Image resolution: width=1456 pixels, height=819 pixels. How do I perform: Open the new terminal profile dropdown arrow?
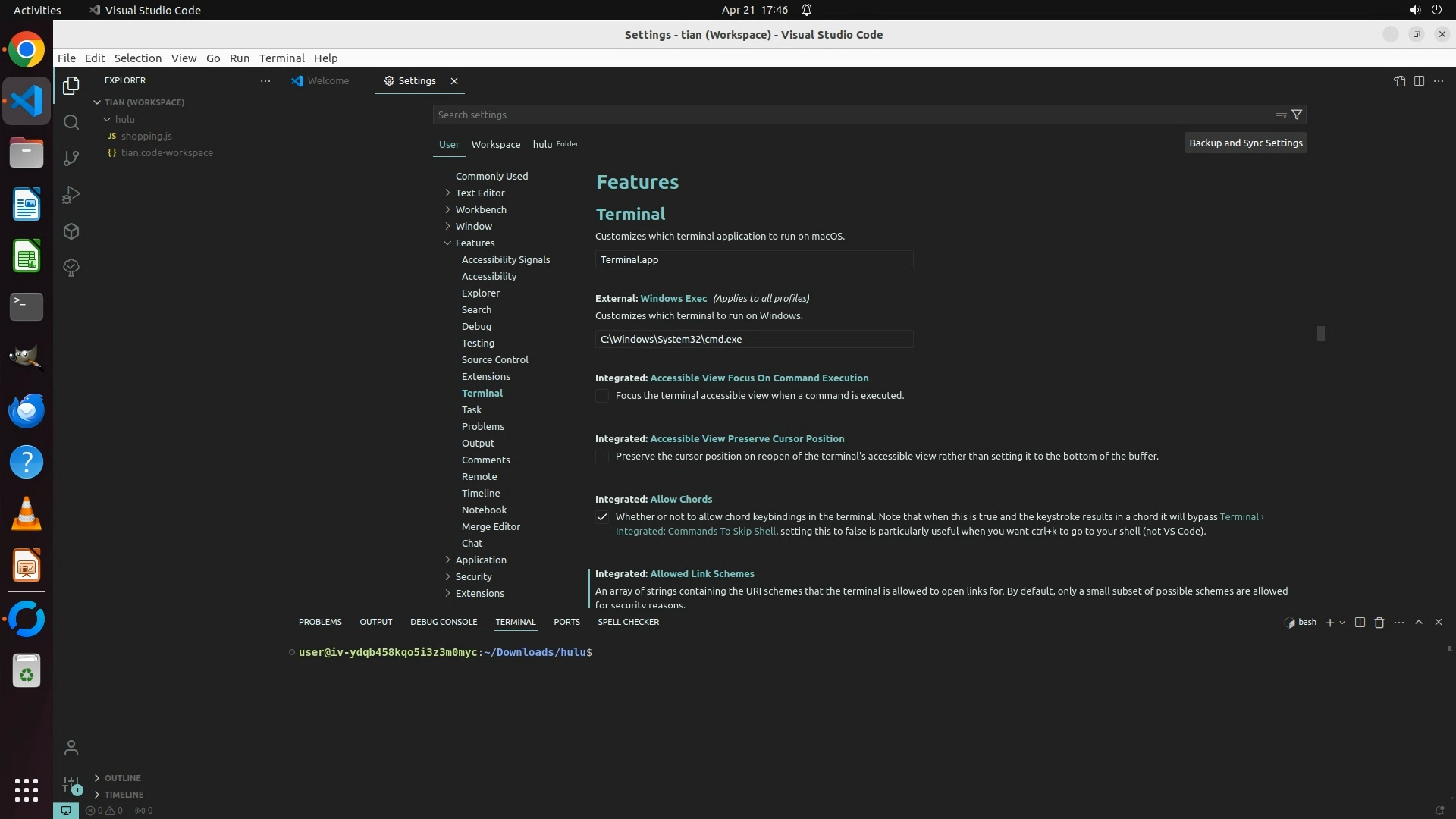point(1342,622)
